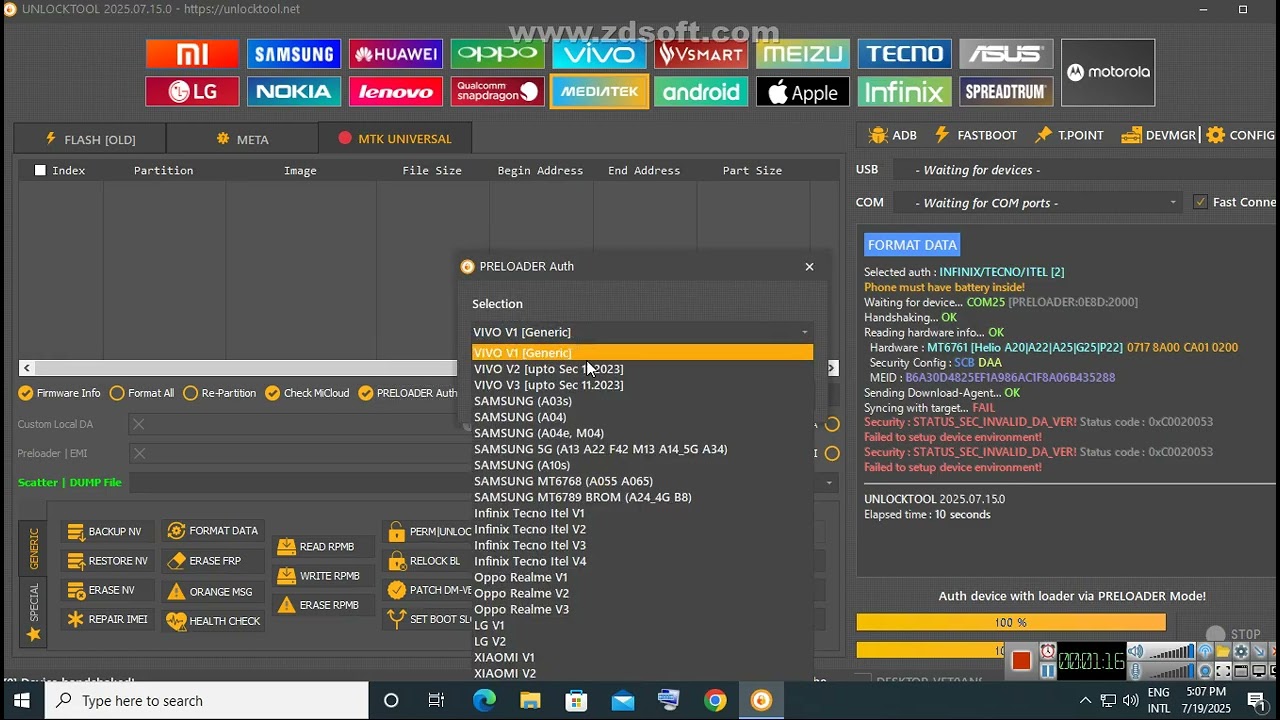
Task: Switch to FLASH [OLD] tab
Action: coord(90,139)
